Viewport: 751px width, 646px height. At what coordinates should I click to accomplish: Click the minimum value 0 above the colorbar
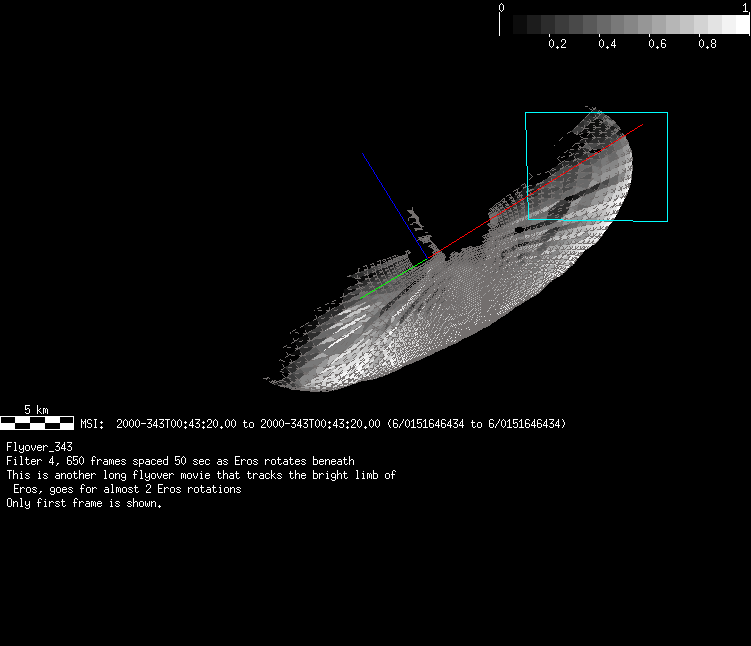coord(501,7)
